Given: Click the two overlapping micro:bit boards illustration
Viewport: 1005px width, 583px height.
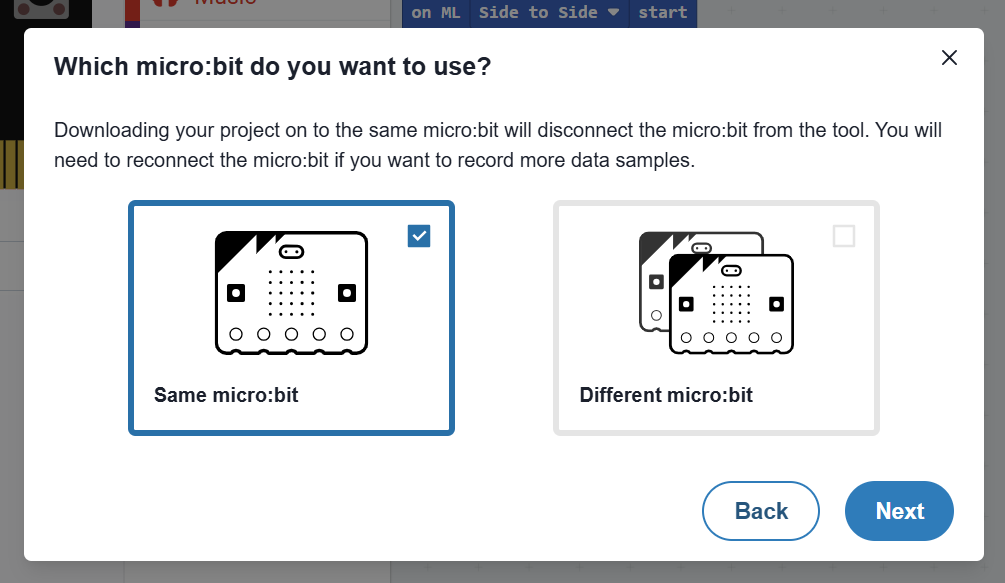Looking at the screenshot, I should click(x=716, y=292).
